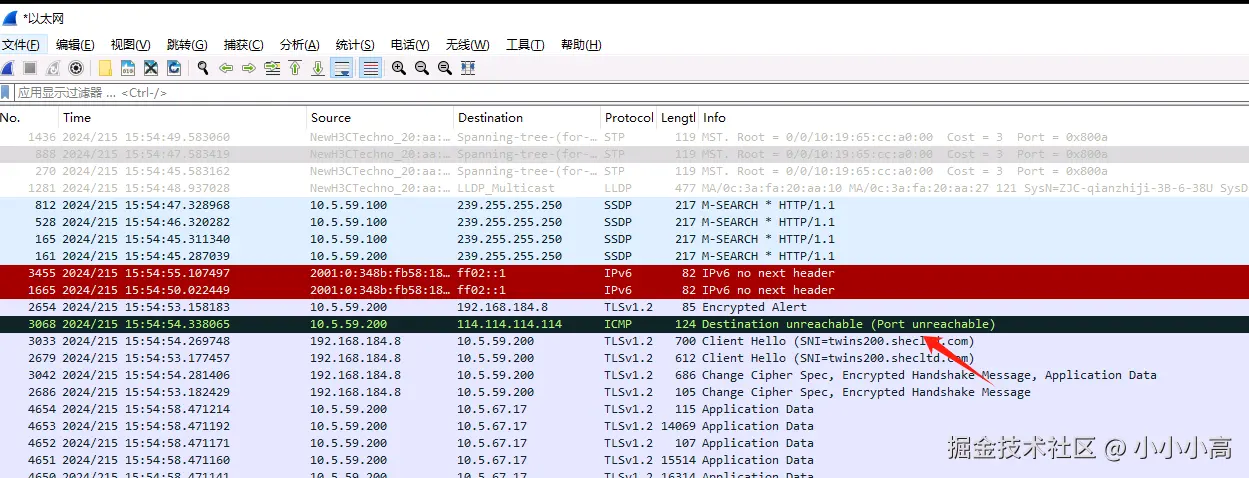
Task: Go to specified packet icon
Action: [272, 68]
